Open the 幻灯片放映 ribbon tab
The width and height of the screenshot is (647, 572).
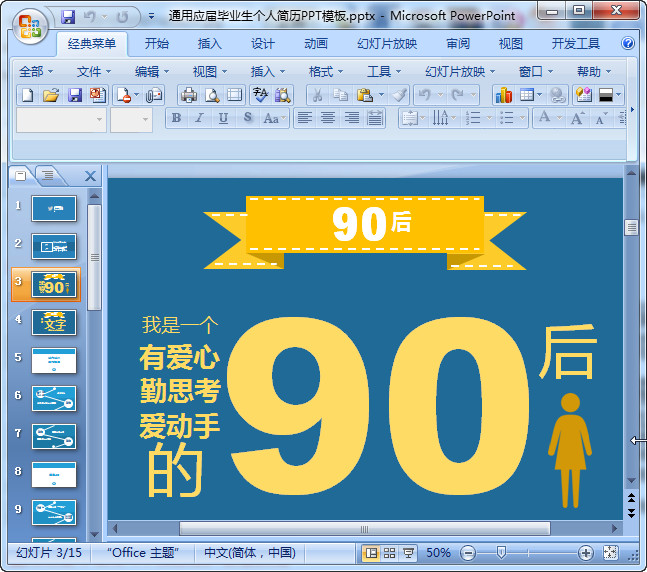point(387,43)
